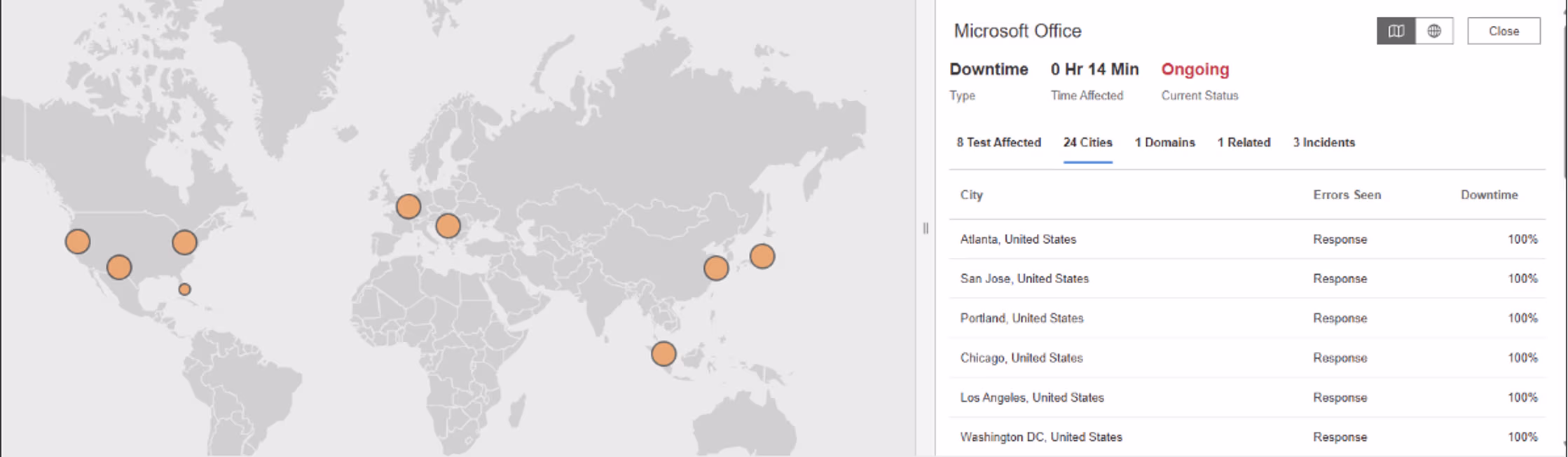This screenshot has width=1568, height=457.
Task: Click the US West Coast map marker
Action: click(x=78, y=241)
